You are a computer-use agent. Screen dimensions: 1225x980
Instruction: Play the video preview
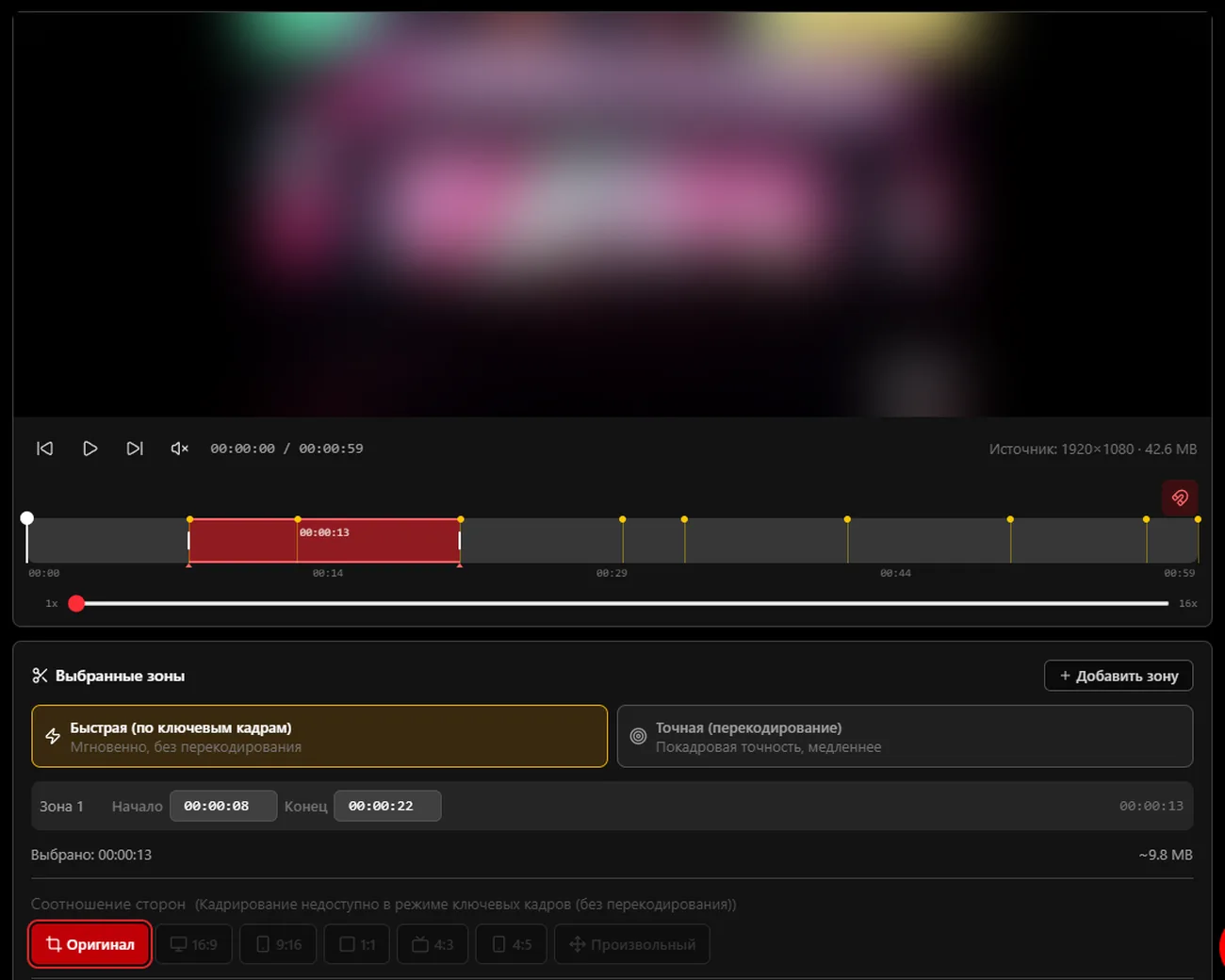pos(90,449)
